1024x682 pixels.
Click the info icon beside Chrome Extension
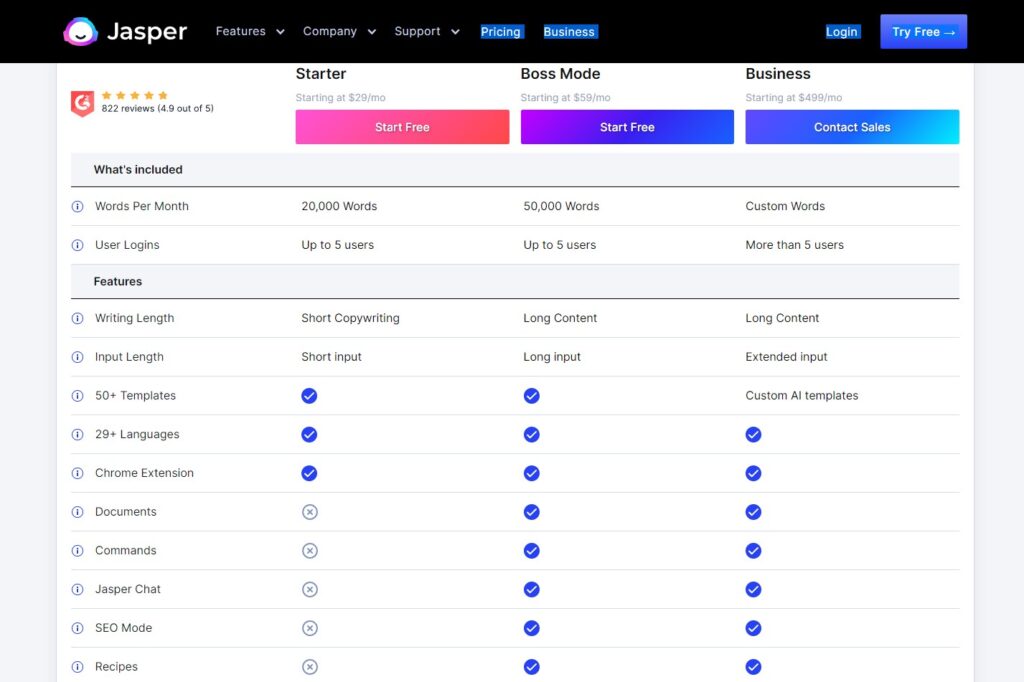tap(78, 473)
